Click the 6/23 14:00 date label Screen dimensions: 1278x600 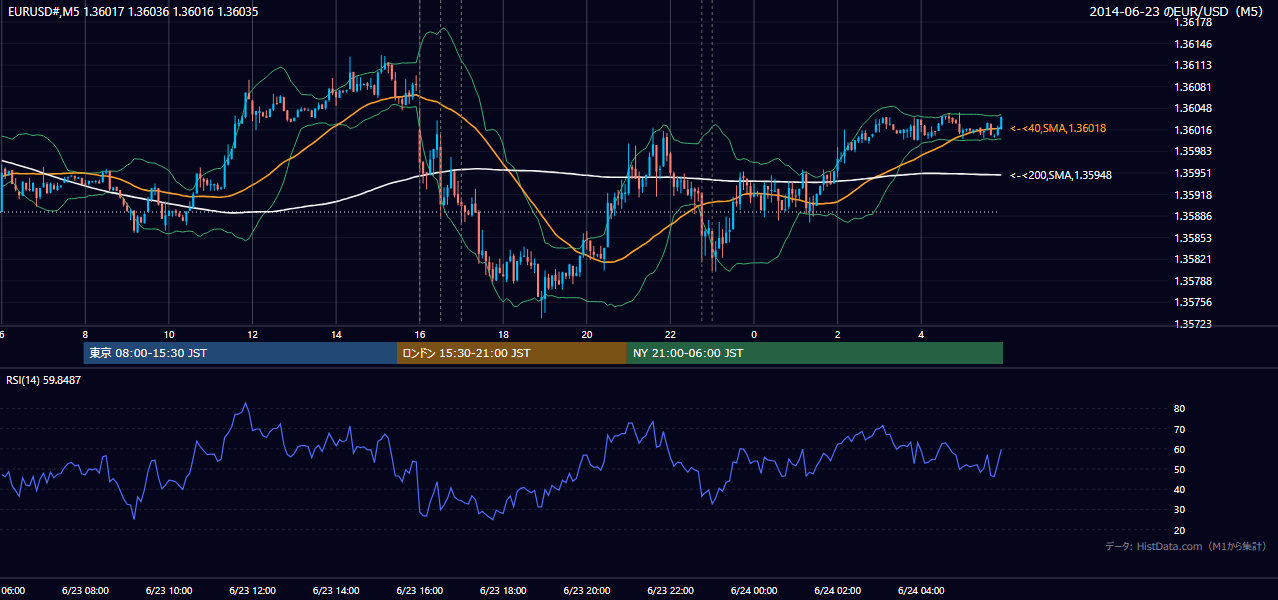tap(336, 590)
